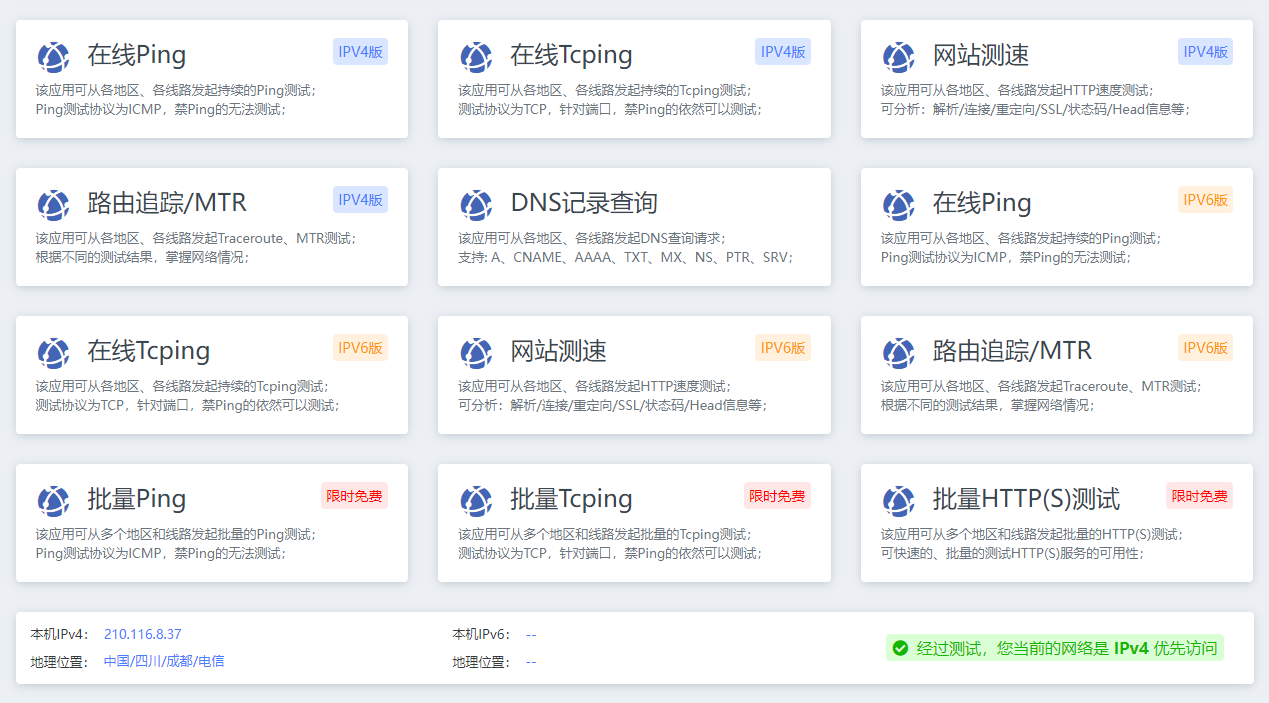Click IPV6版 badge on 在线Tcping card

(x=360, y=348)
